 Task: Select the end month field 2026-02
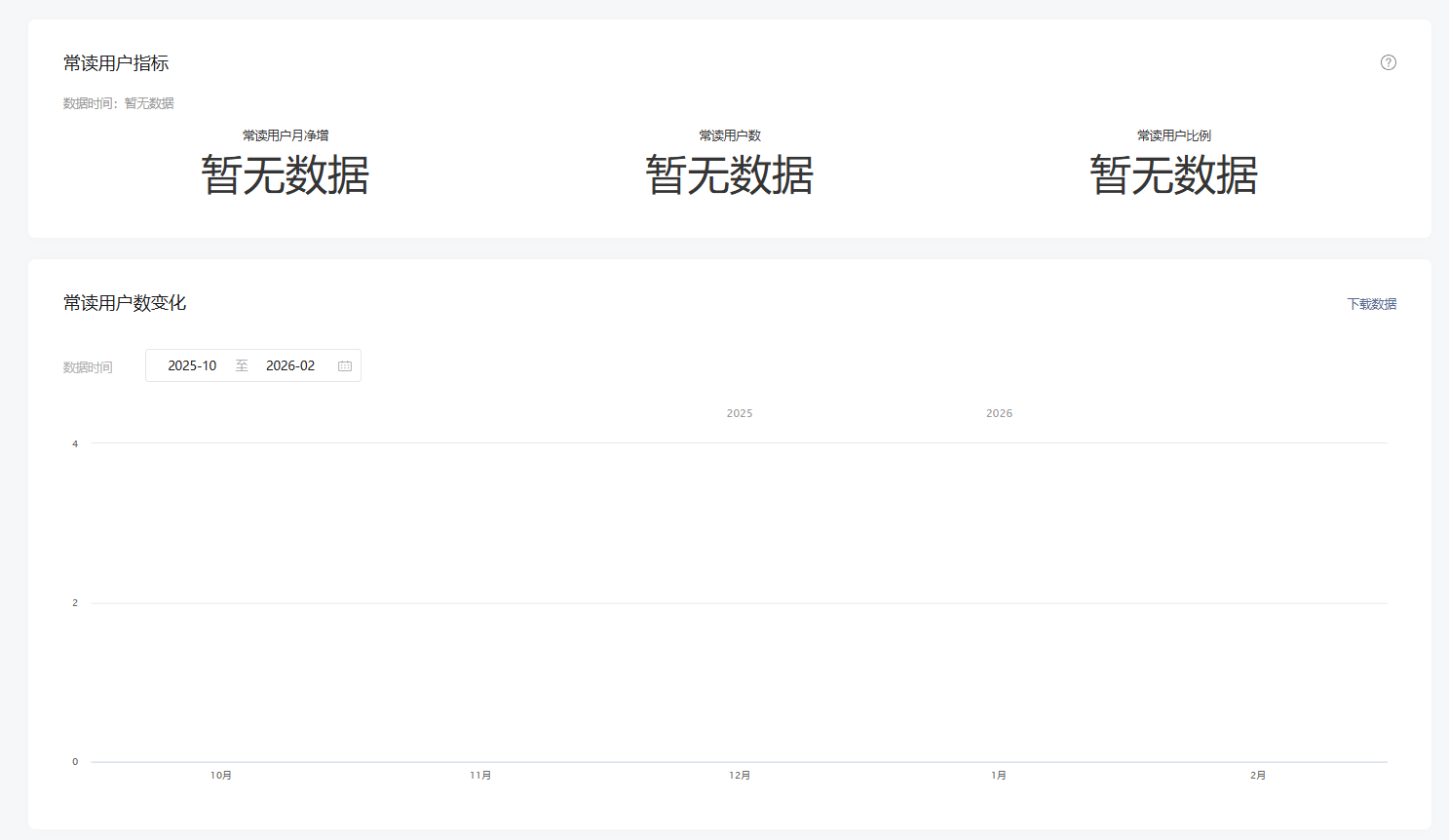pyautogui.click(x=290, y=366)
